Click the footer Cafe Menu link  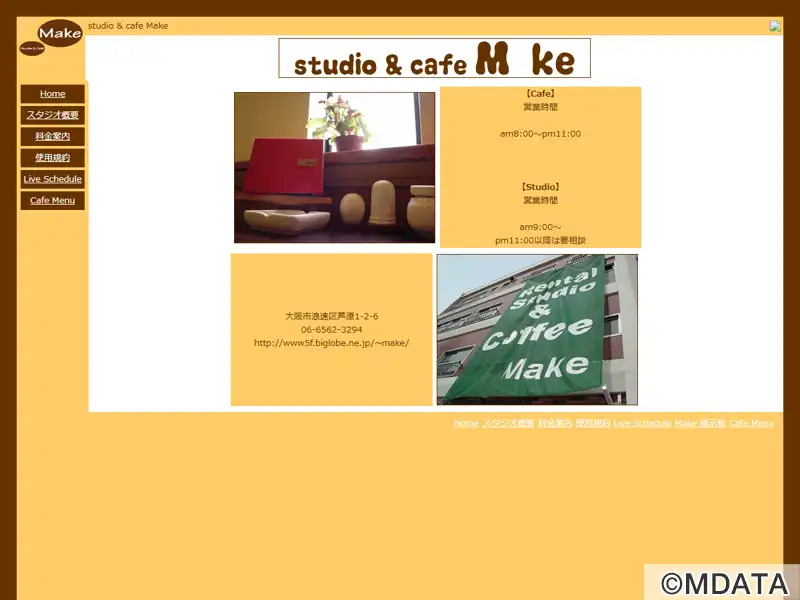pos(751,424)
